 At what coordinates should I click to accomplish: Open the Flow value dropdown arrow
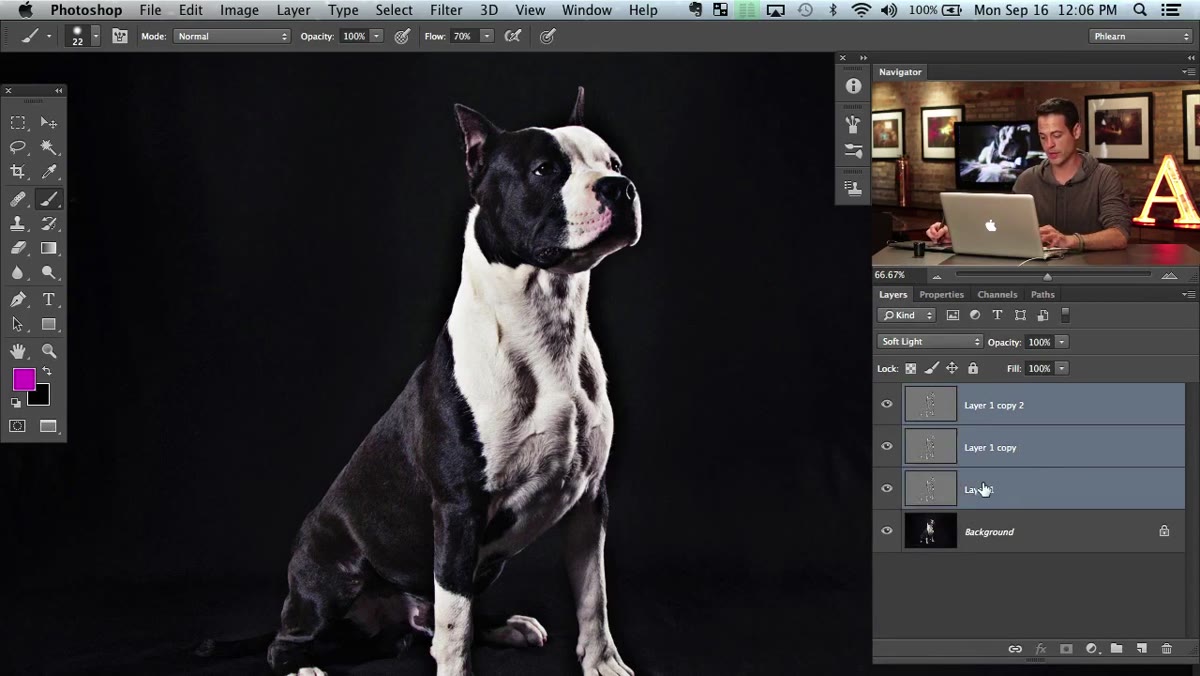(486, 36)
